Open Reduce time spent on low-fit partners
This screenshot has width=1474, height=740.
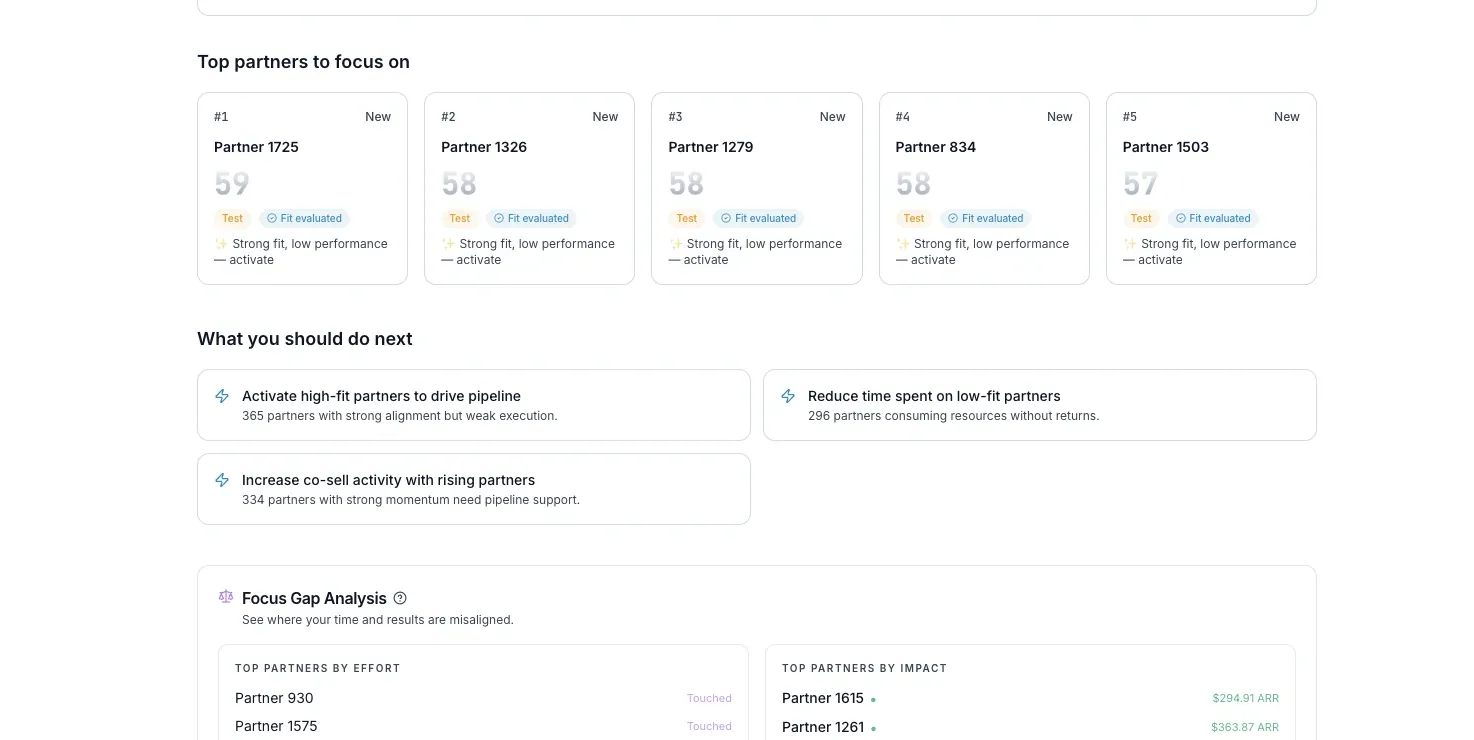click(1040, 405)
